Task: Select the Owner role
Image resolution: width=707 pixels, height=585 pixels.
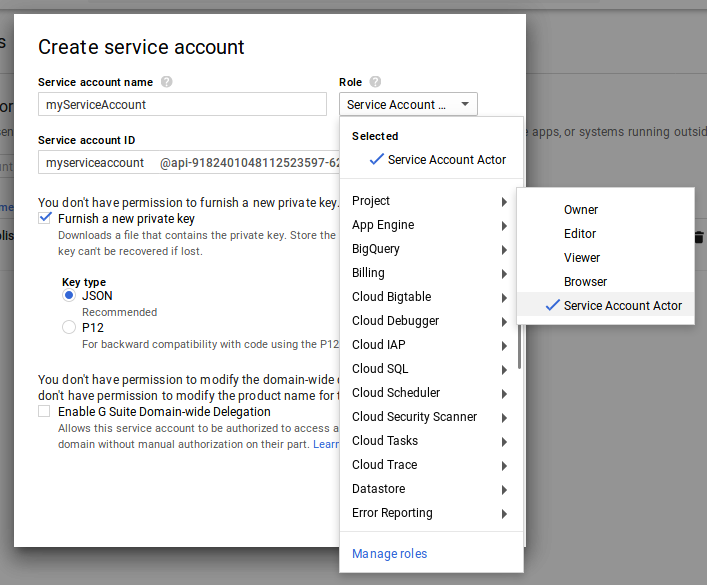Action: [581, 210]
